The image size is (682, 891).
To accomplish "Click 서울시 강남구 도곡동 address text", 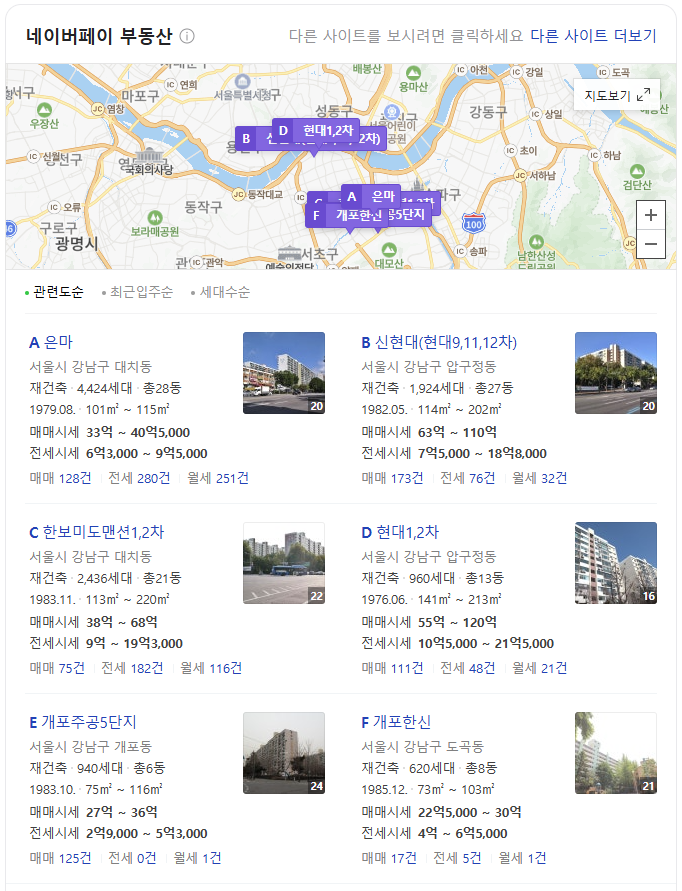I will click(x=422, y=747).
